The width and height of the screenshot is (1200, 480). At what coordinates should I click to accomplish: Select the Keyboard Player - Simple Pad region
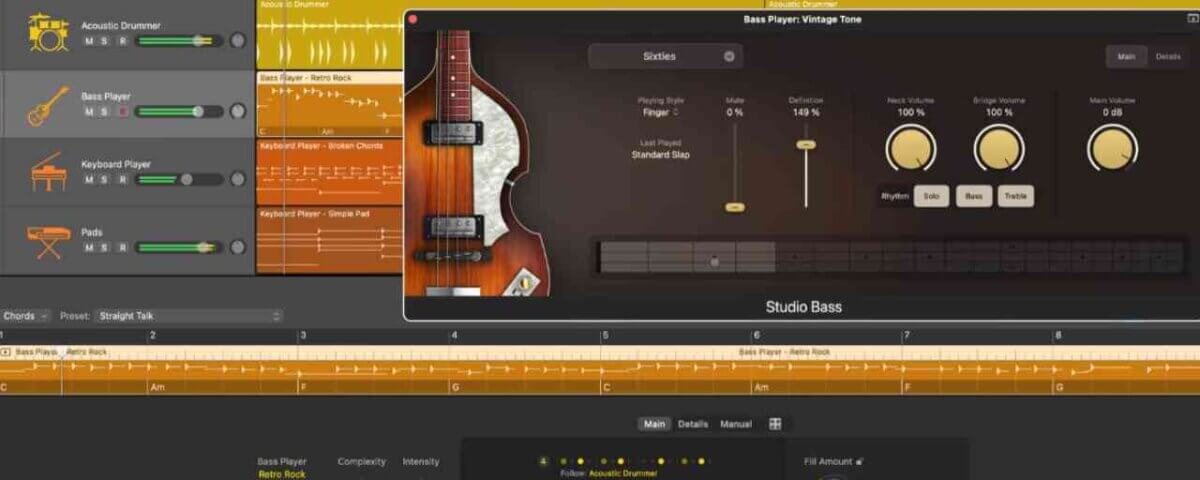tap(330, 240)
